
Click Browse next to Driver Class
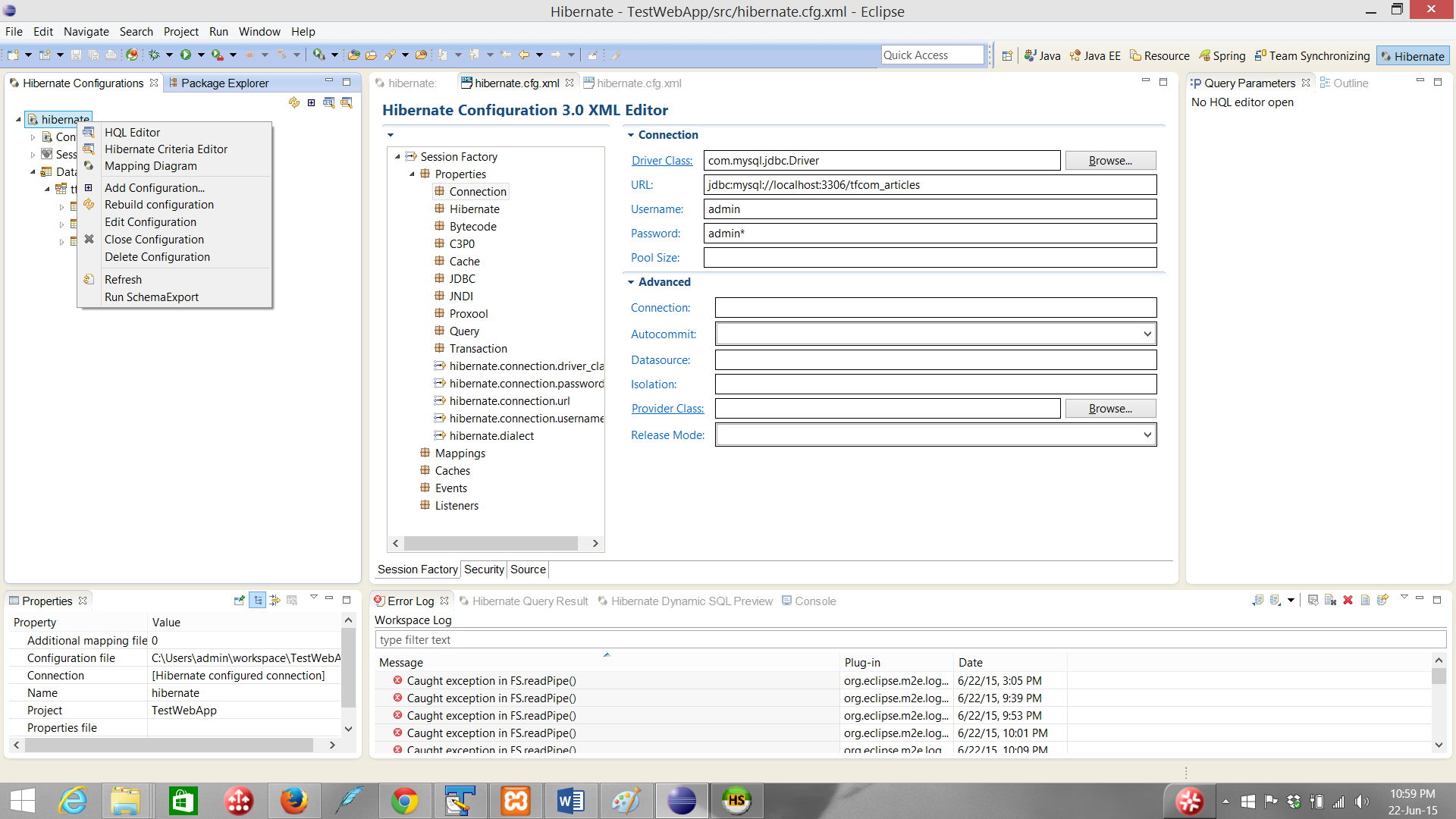[x=1110, y=161]
